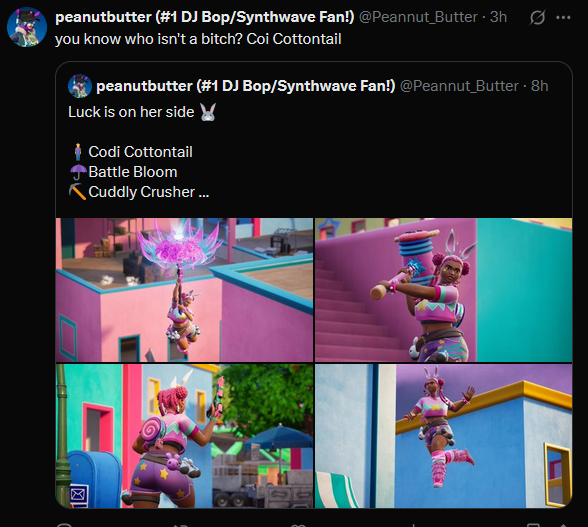
Task: Open the 8h timestamp in quoted post
Action: pos(540,86)
